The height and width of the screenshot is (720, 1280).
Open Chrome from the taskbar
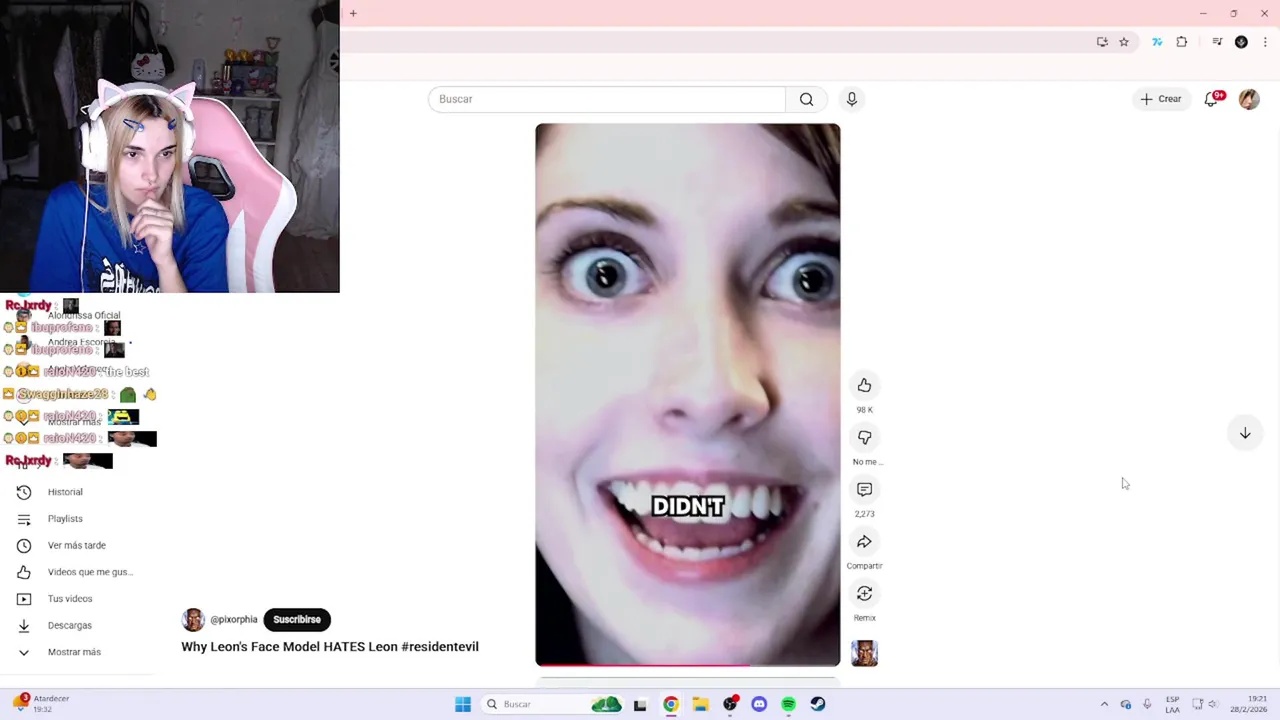[671, 704]
